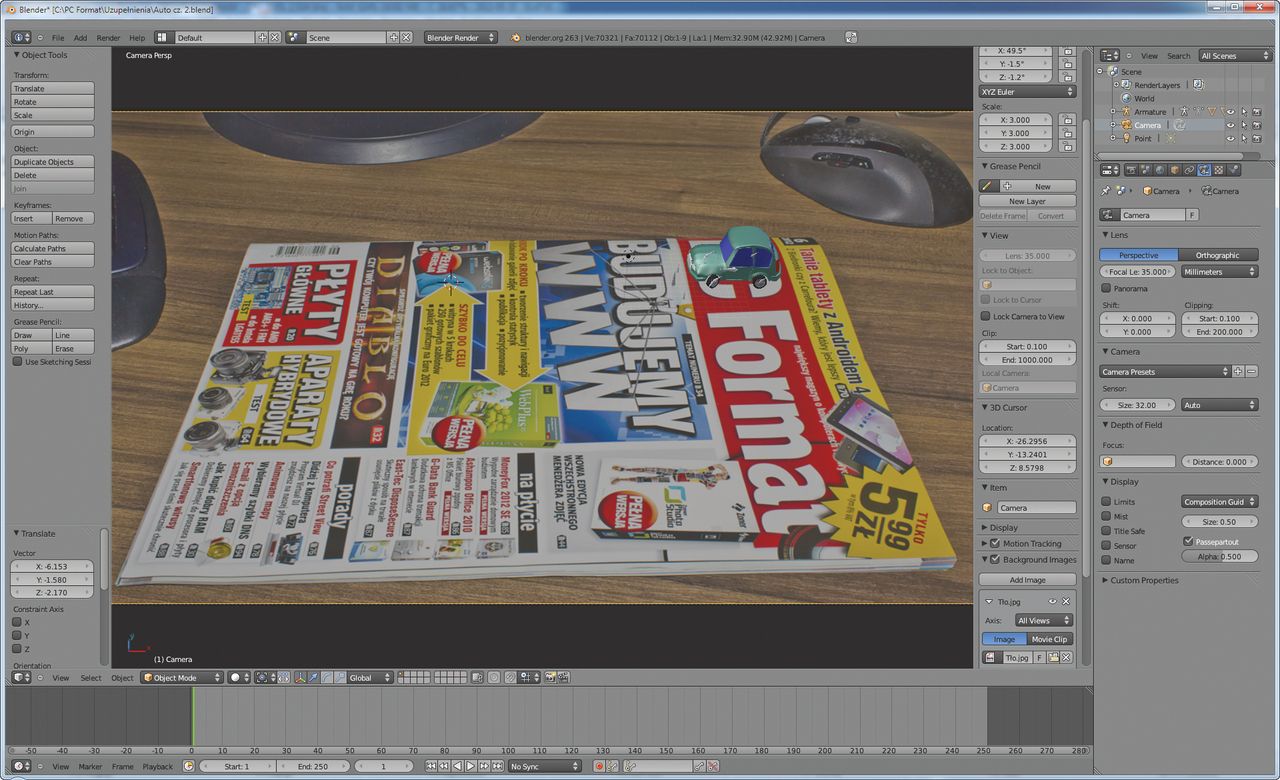Image resolution: width=1280 pixels, height=780 pixels.
Task: Click the snap during transform magnet icon
Action: [510, 678]
